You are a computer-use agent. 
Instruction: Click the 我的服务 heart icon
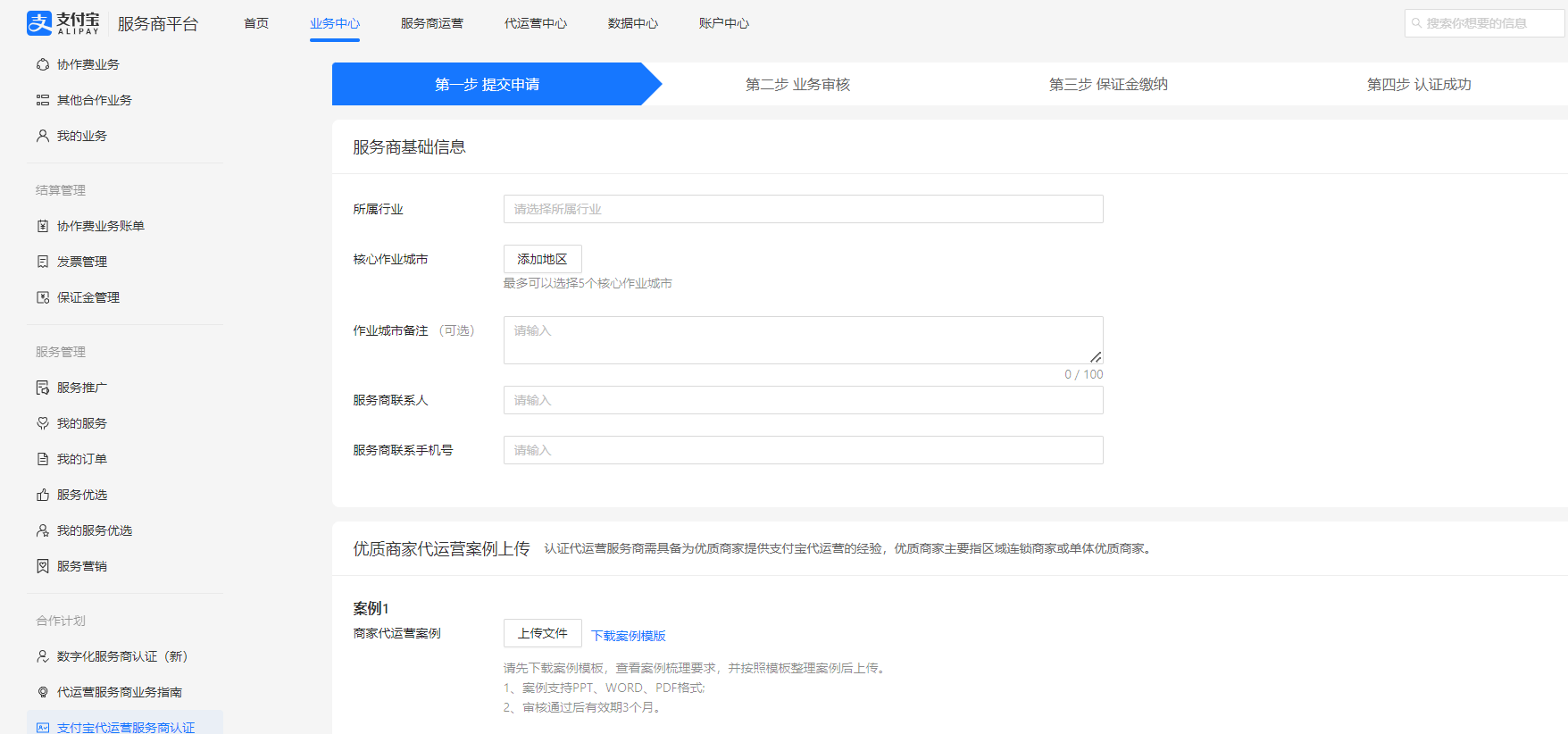pyautogui.click(x=42, y=423)
